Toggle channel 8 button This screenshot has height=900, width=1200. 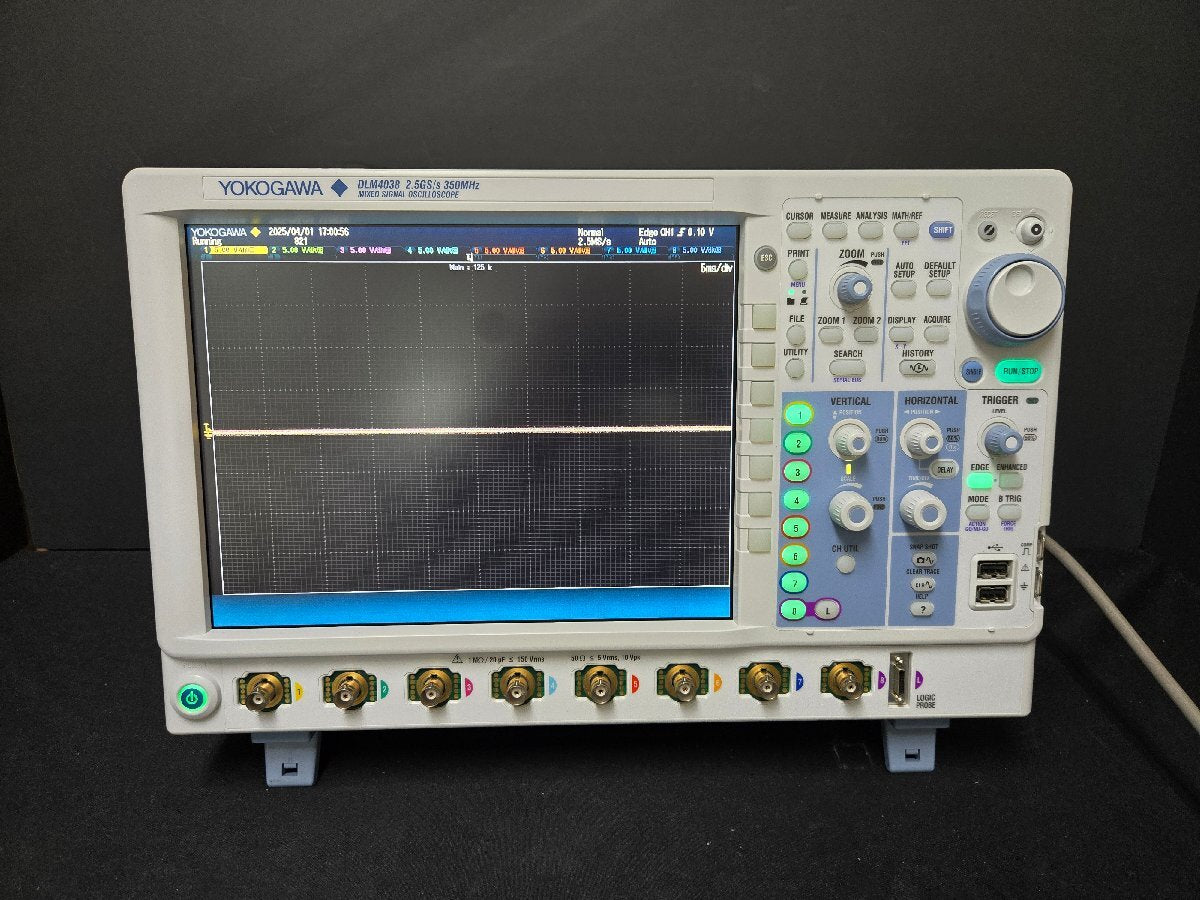tap(794, 609)
